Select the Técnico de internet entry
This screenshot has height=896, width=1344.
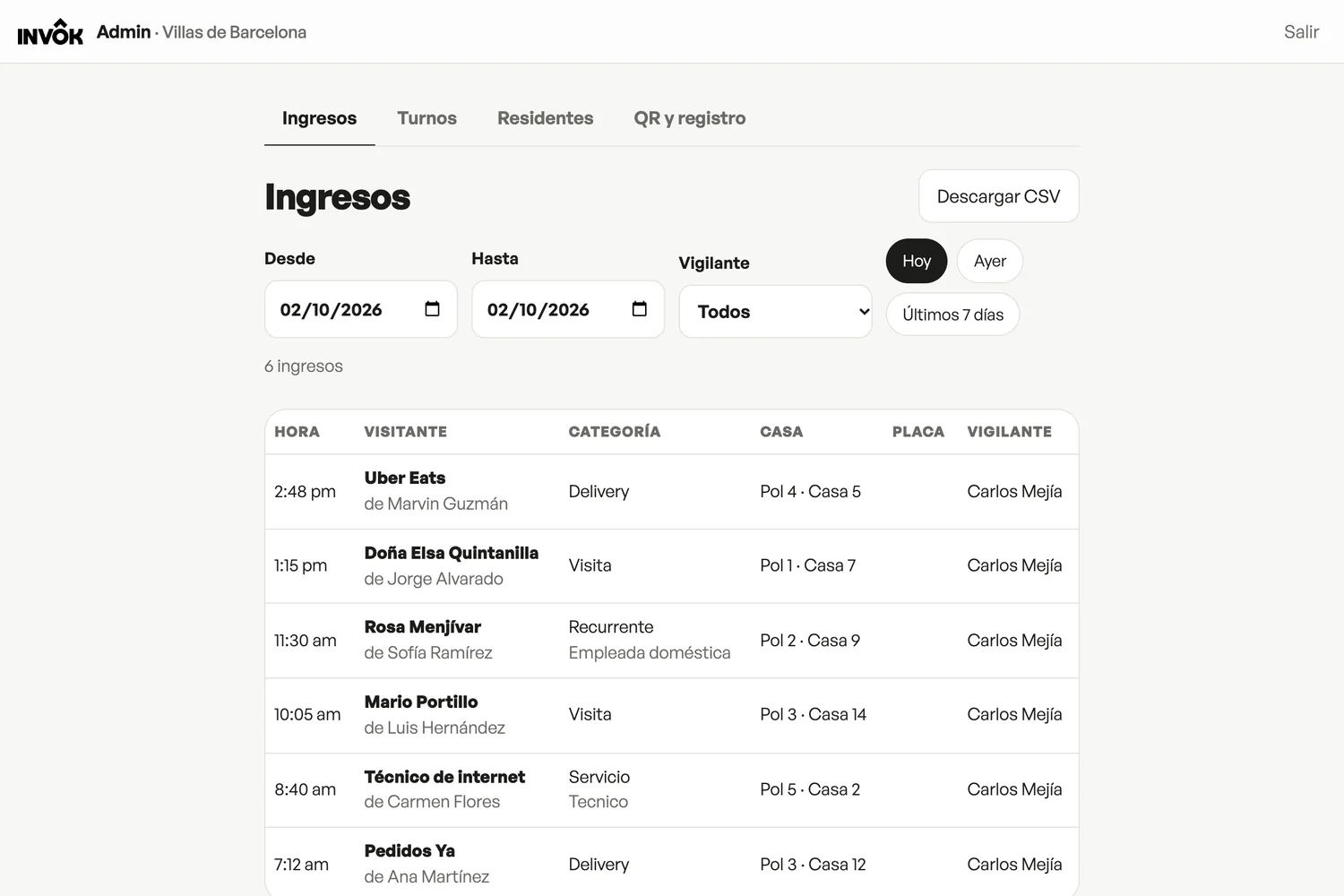[x=444, y=777]
